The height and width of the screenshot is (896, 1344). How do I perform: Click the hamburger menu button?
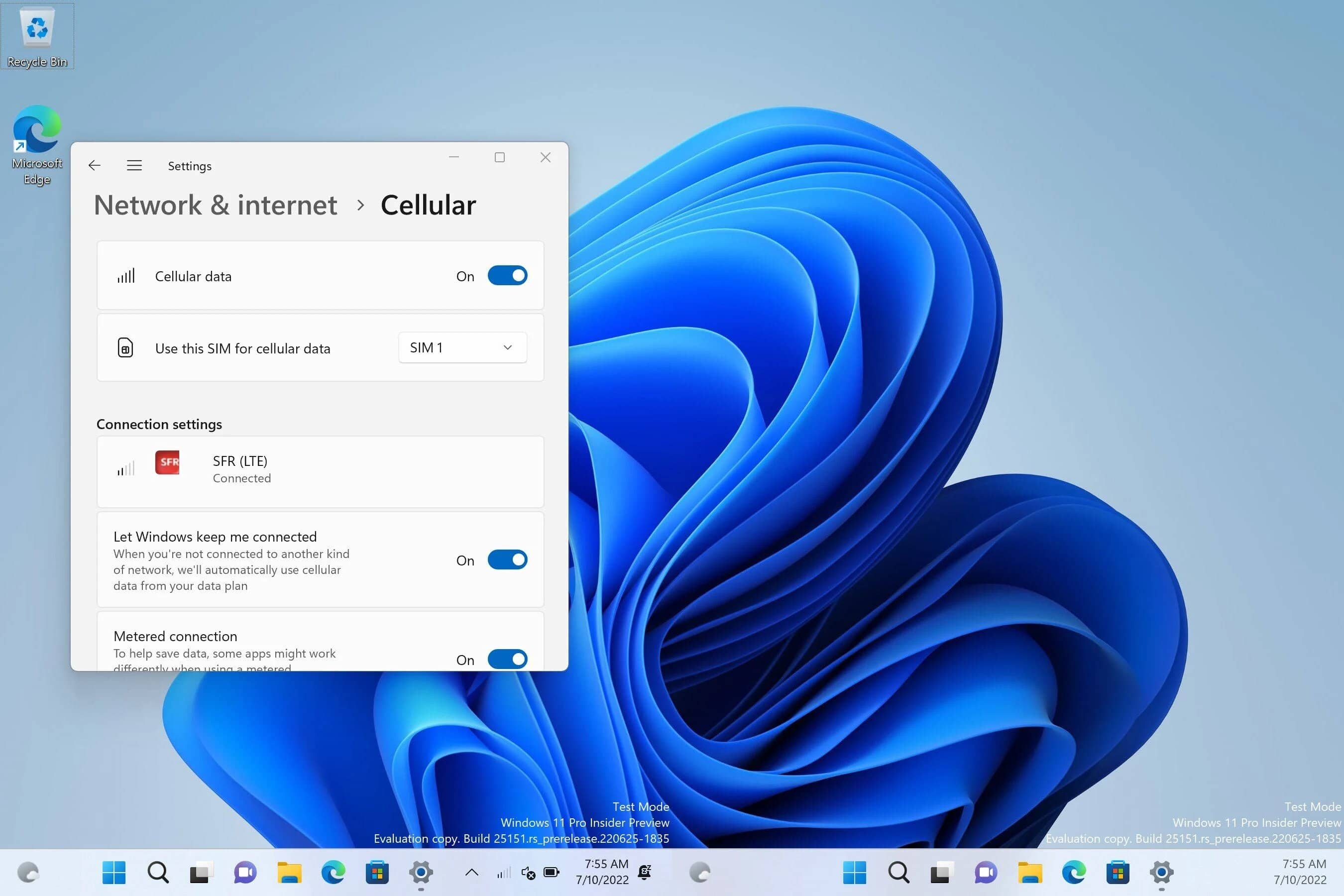[x=134, y=165]
